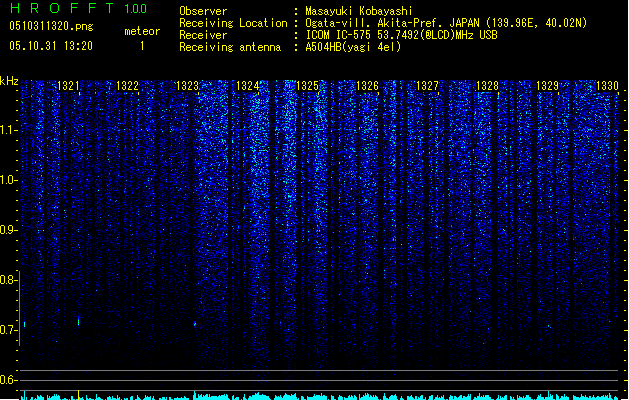Click the 0.9 kHz axis label

click(x=8, y=230)
